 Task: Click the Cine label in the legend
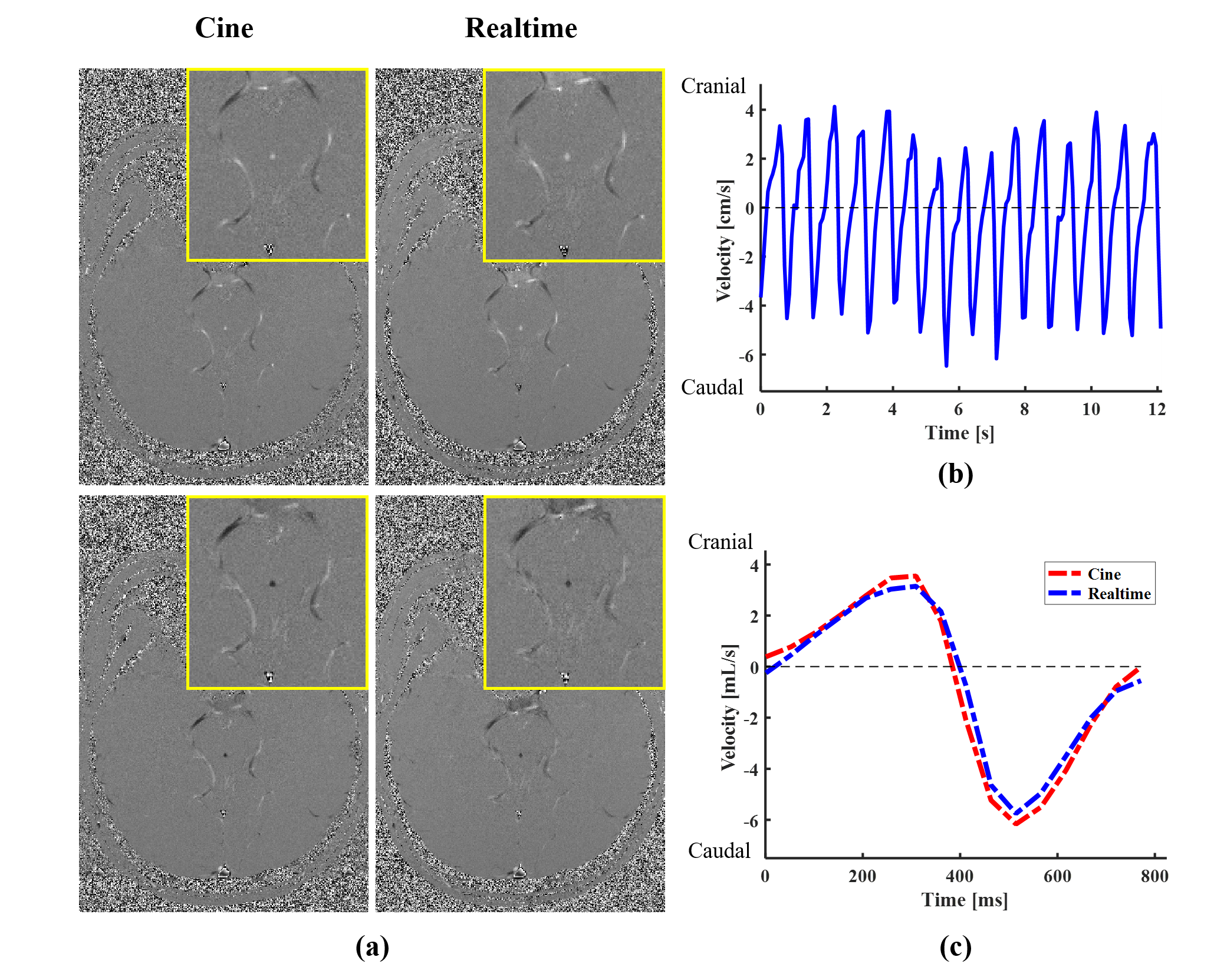tap(1104, 574)
